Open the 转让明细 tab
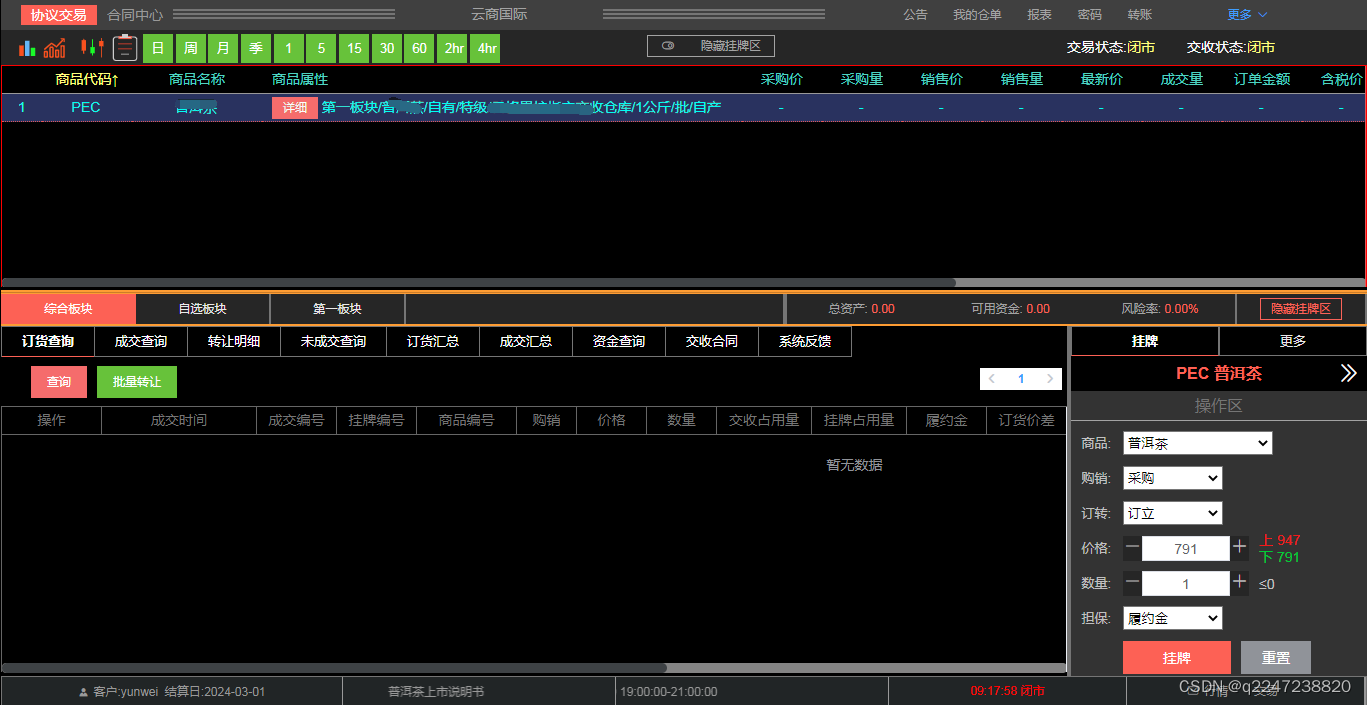The height and width of the screenshot is (705, 1367). (234, 341)
